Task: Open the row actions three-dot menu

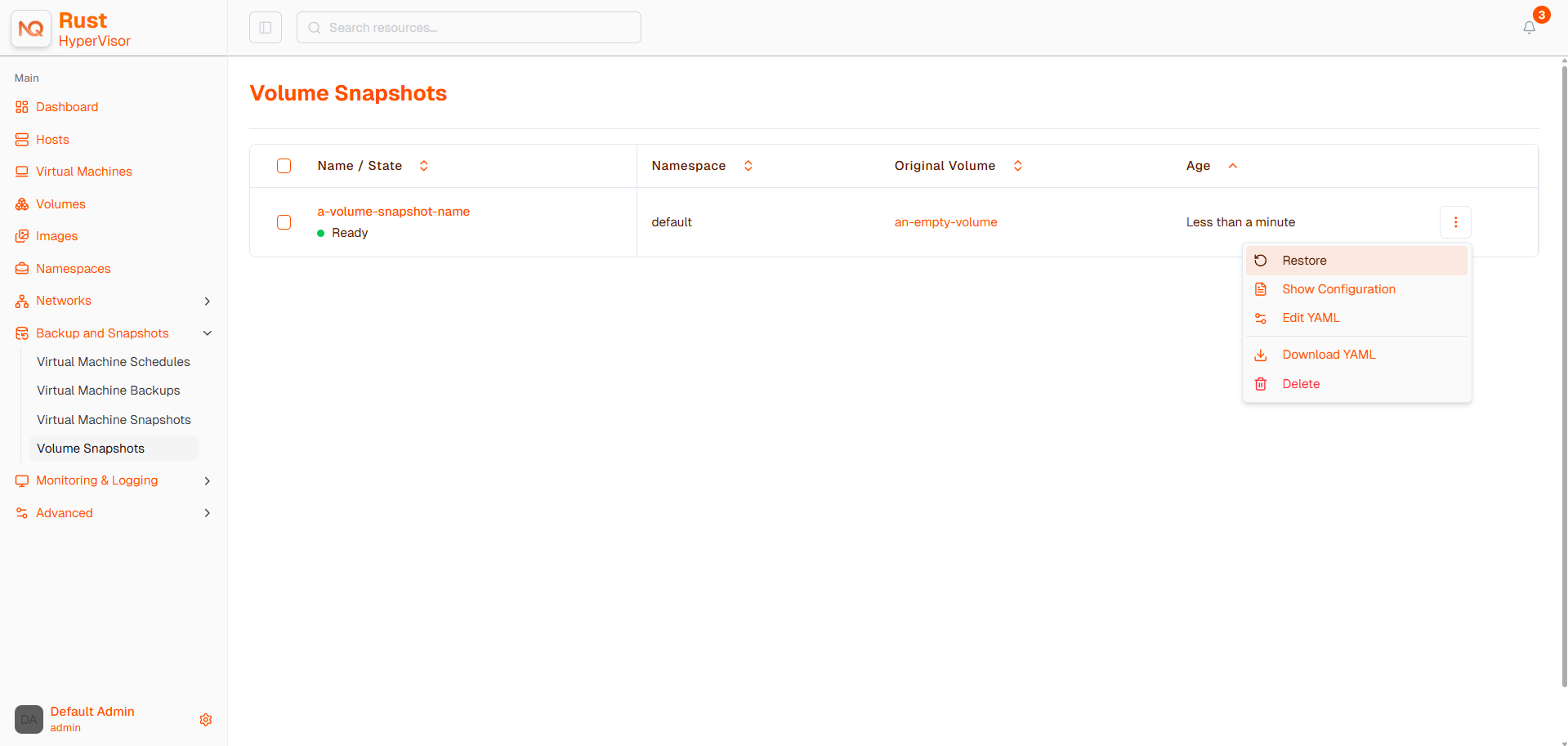Action: (x=1455, y=222)
